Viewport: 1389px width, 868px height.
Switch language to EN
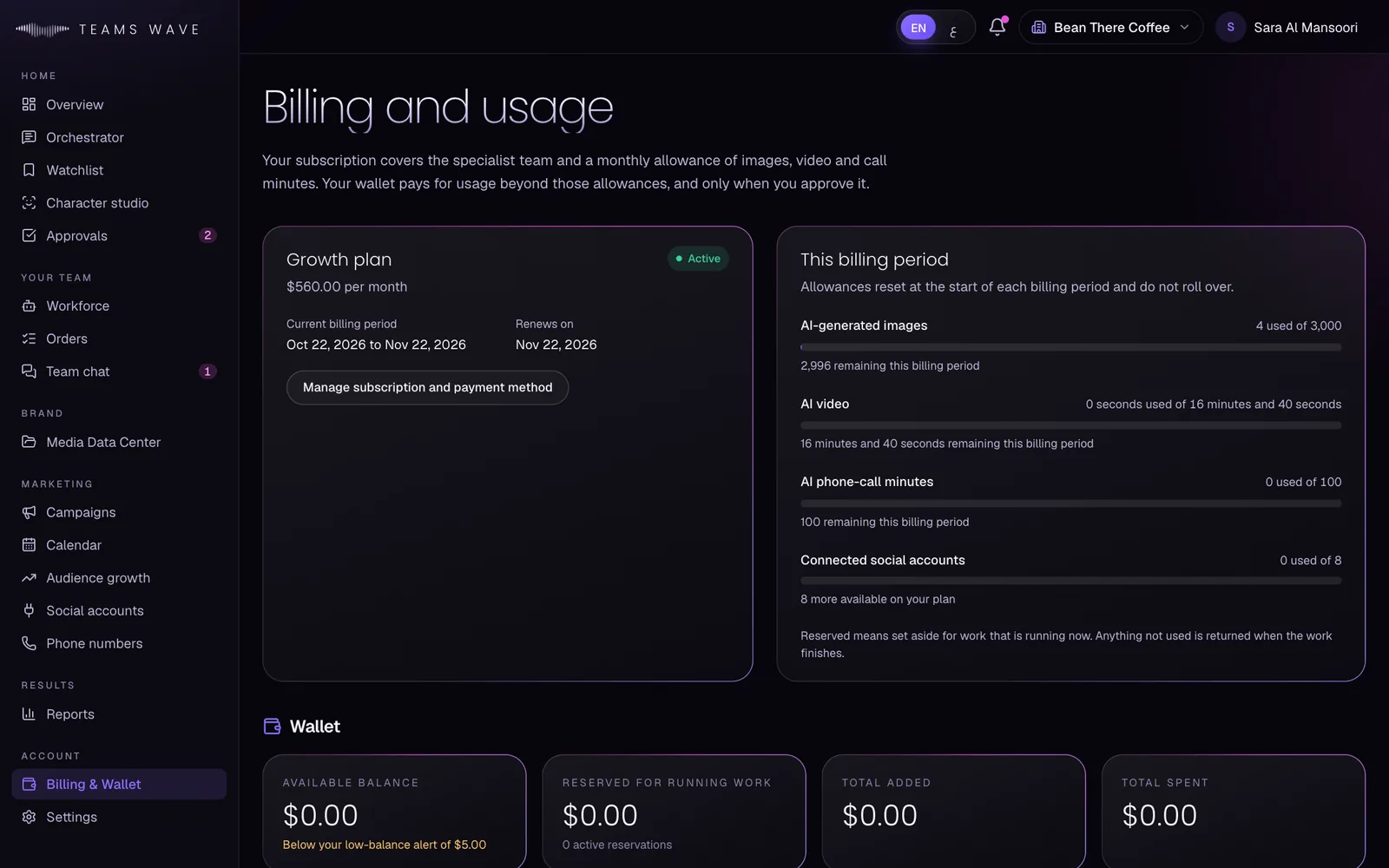[x=918, y=28]
